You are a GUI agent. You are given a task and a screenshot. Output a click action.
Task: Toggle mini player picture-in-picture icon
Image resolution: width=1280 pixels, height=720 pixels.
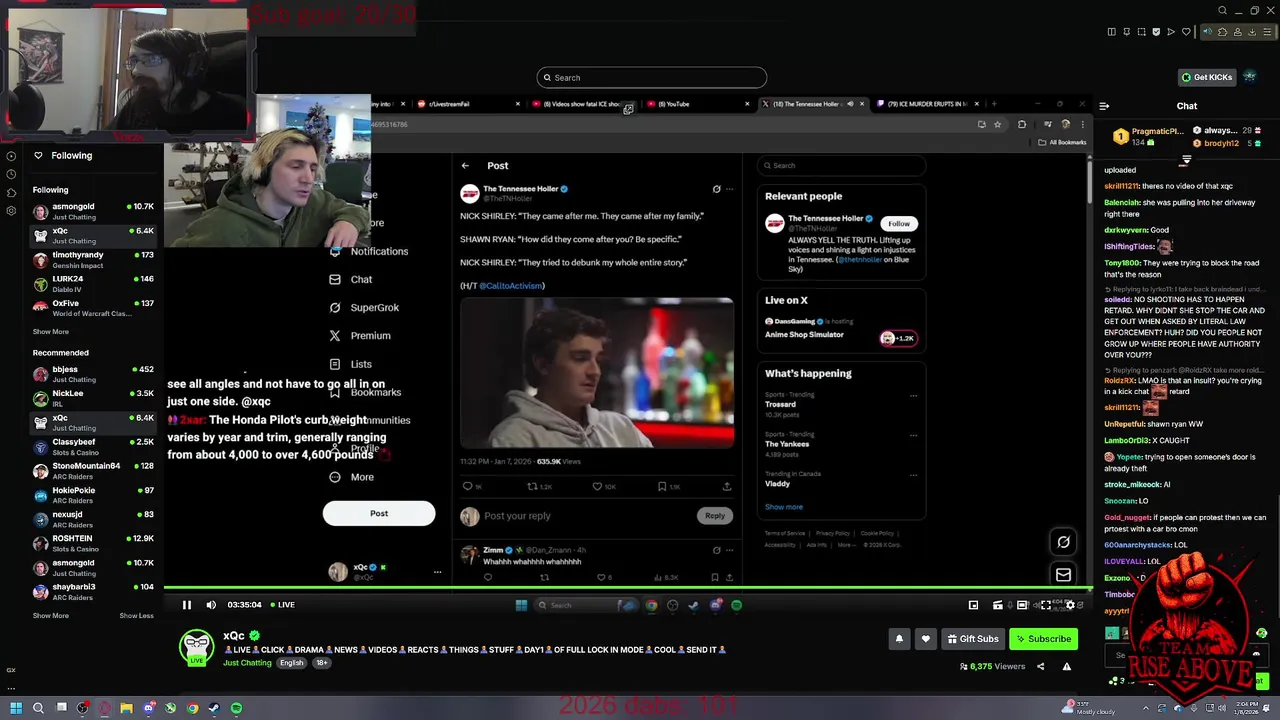(973, 604)
